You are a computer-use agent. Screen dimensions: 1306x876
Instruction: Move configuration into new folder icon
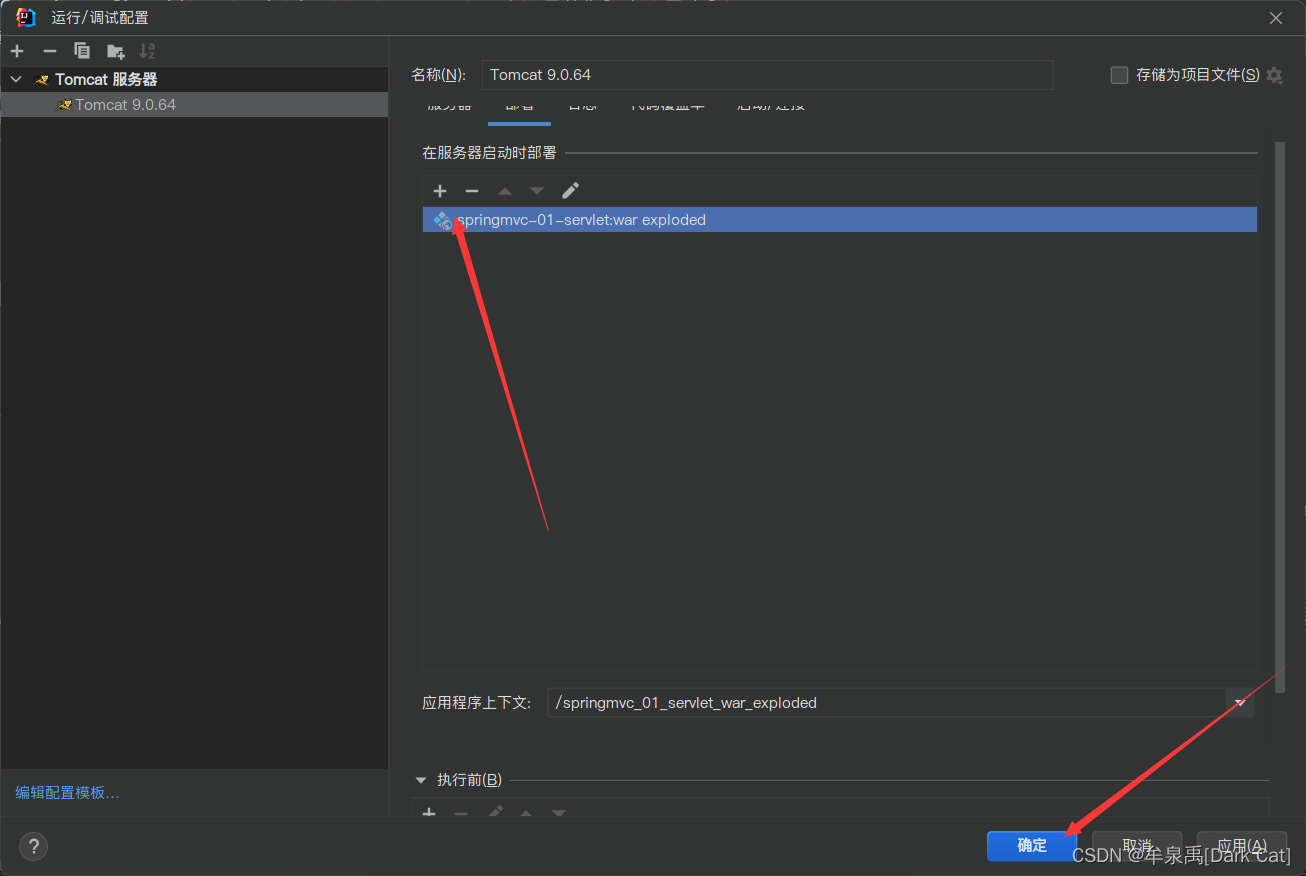(115, 51)
